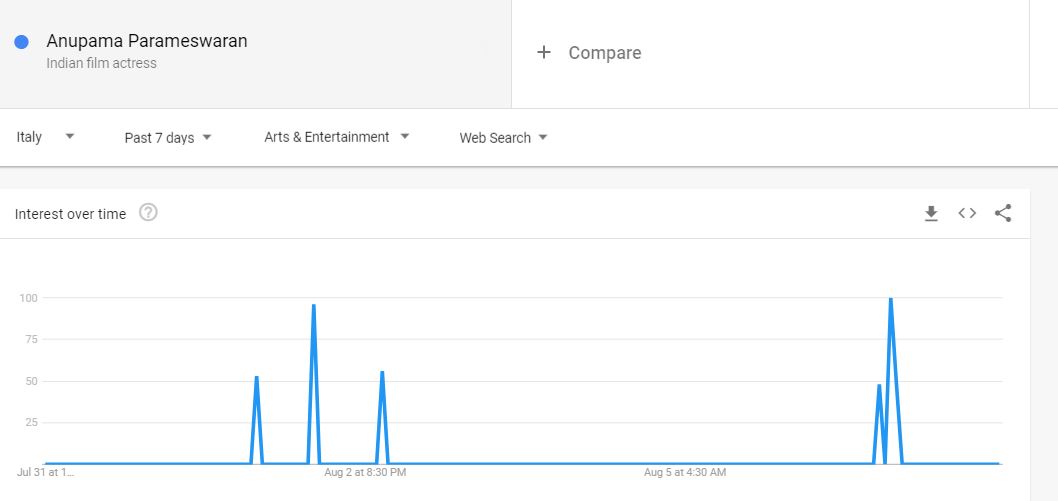This screenshot has height=501, width=1058.
Task: Download the chart data as CSV
Action: coord(931,213)
